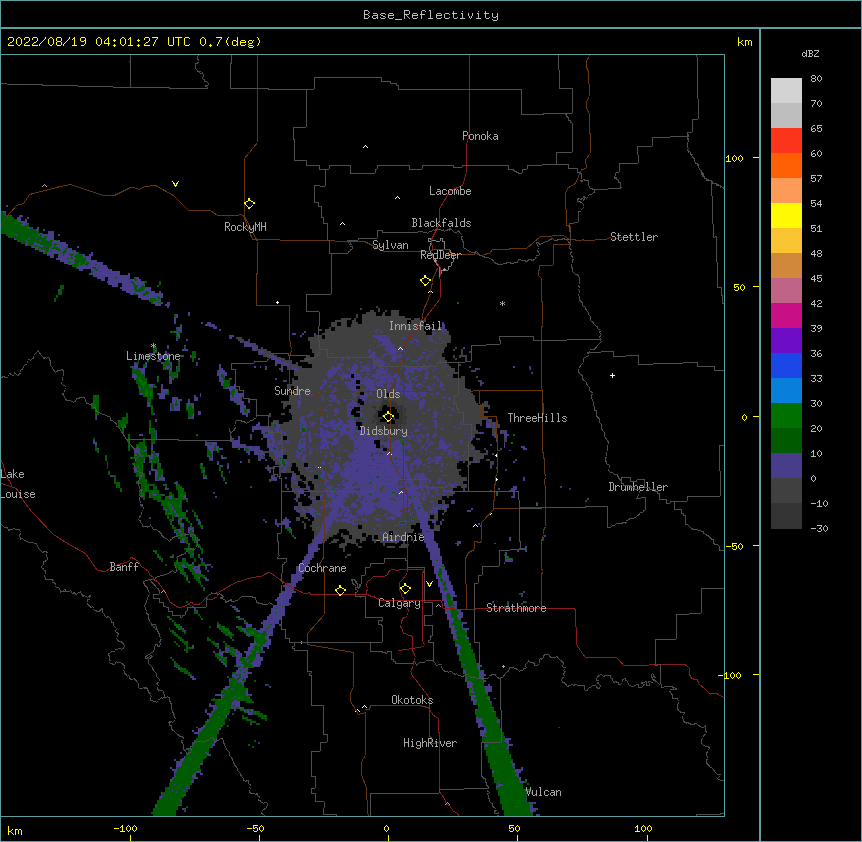The height and width of the screenshot is (842, 862).
Task: Click the Okotoks city label
Action: (x=412, y=700)
